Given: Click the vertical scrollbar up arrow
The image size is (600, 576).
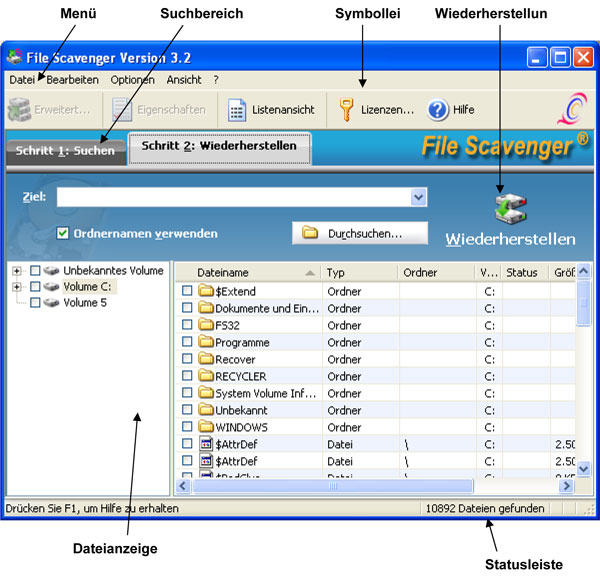Looking at the screenshot, I should pyautogui.click(x=584, y=271).
